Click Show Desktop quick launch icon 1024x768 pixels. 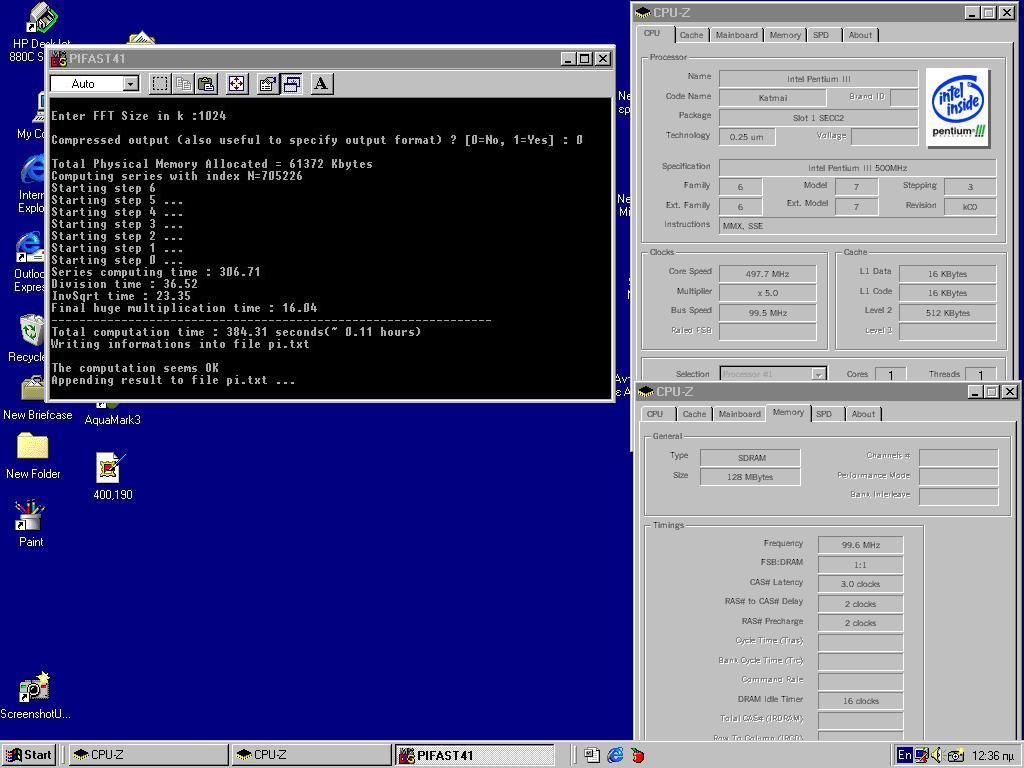(591, 755)
